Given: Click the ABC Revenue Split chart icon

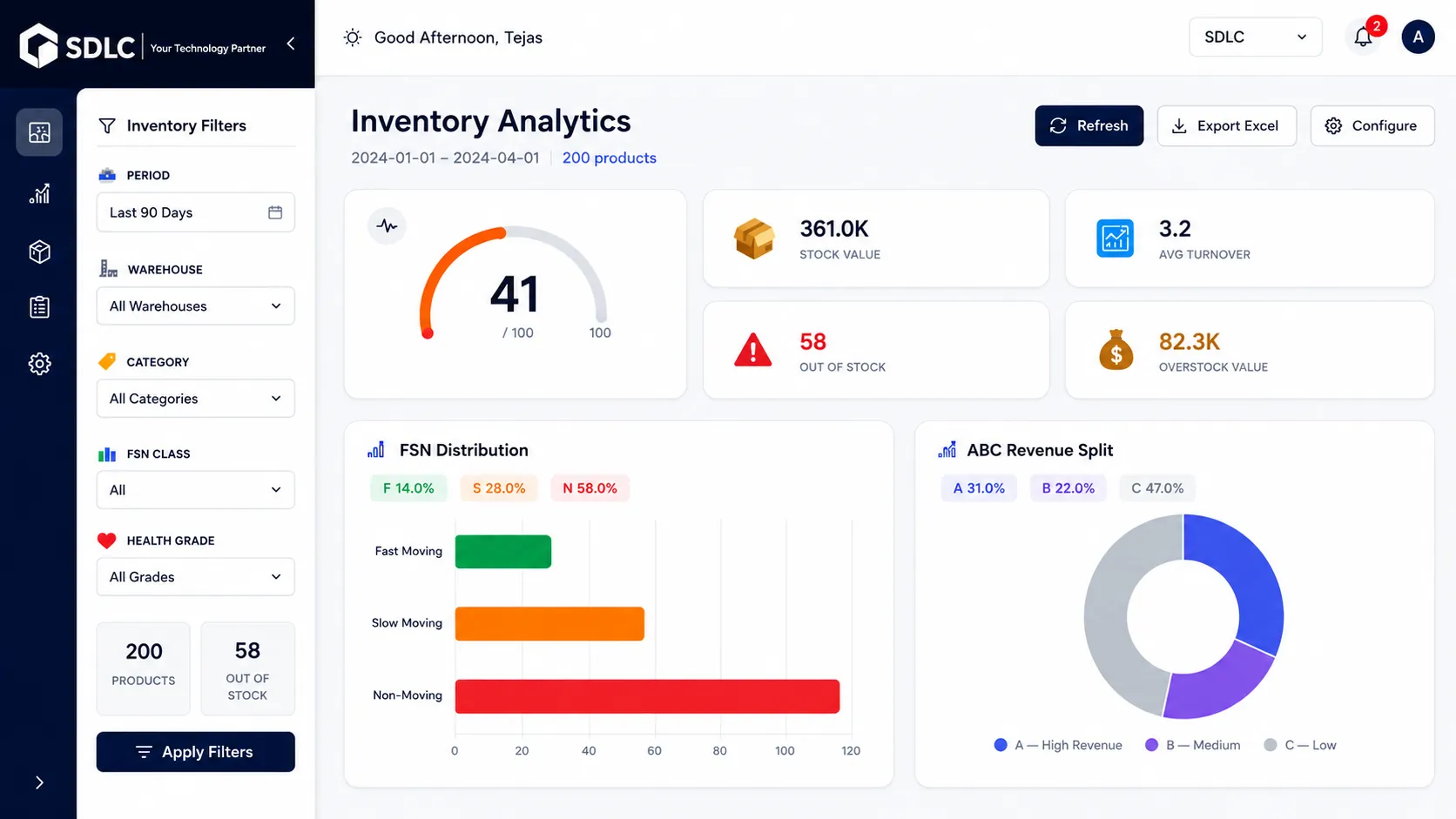Looking at the screenshot, I should pyautogui.click(x=947, y=450).
